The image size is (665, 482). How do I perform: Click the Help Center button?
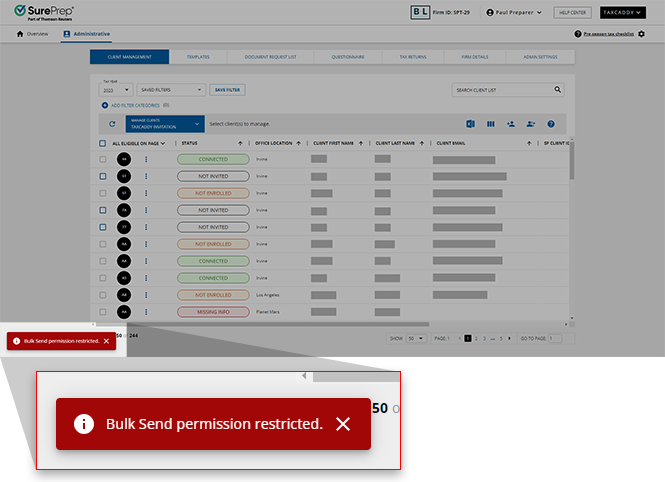coord(573,13)
